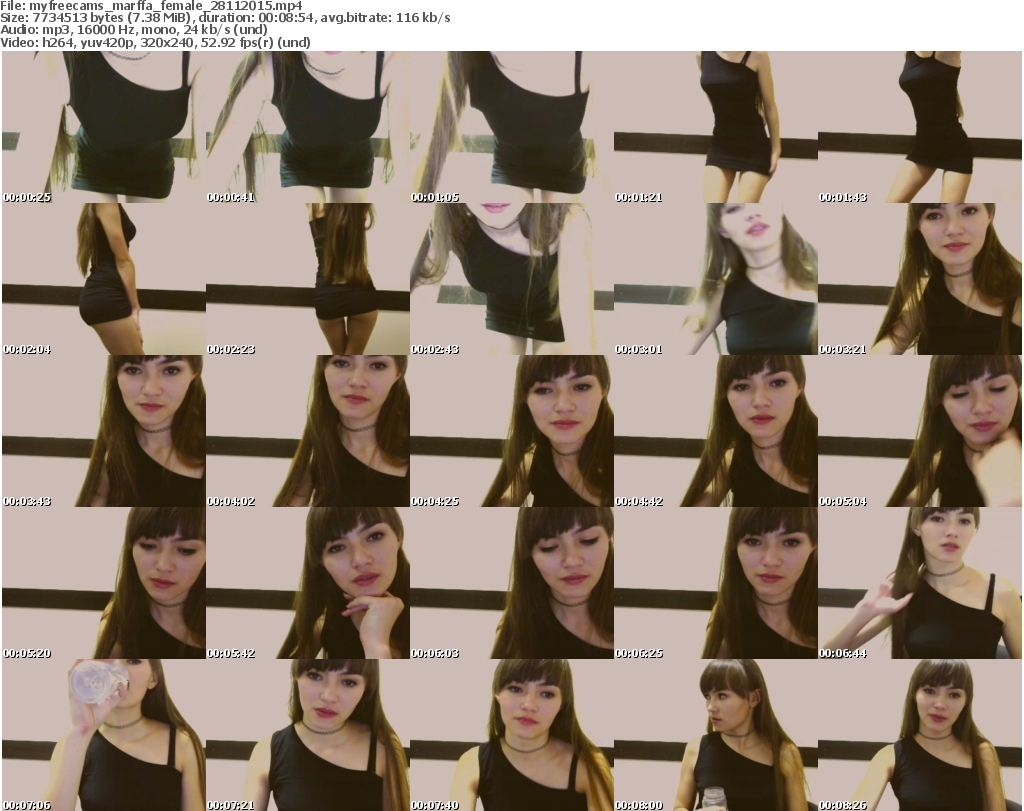Click the file name line myfreecams_marffa_female_28112015.mp4
The height and width of the screenshot is (811, 1024).
coord(152,6)
